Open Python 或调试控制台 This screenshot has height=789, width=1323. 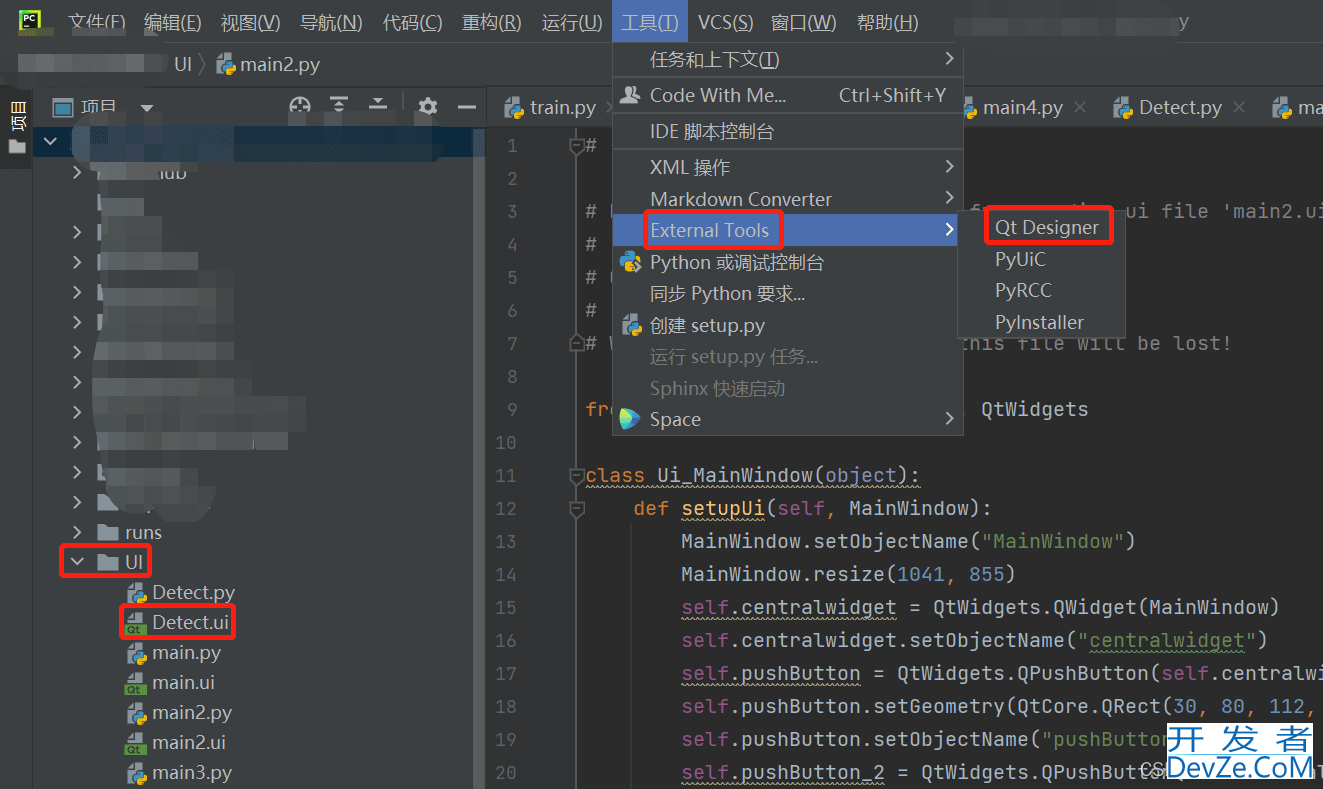click(788, 262)
